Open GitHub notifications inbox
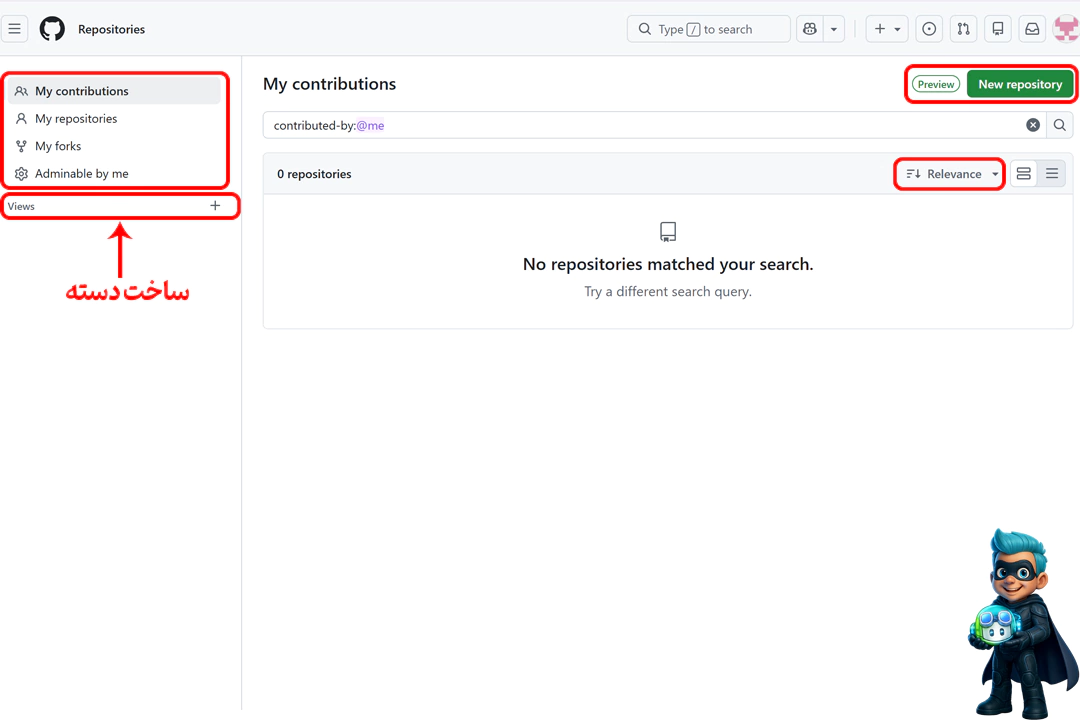1080x720 pixels. tap(1031, 28)
